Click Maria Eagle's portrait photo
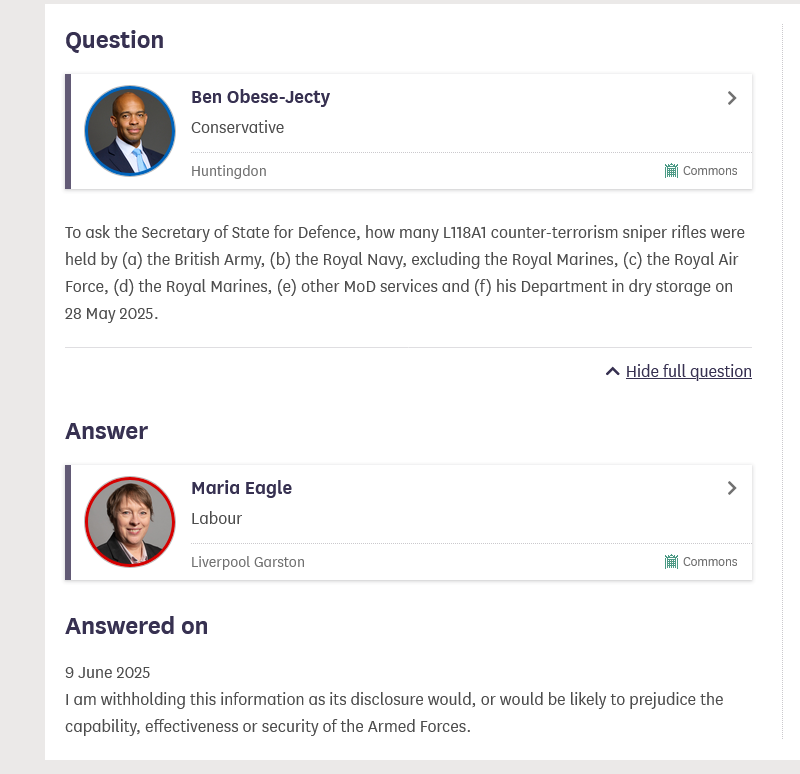This screenshot has height=774, width=800. [130, 522]
